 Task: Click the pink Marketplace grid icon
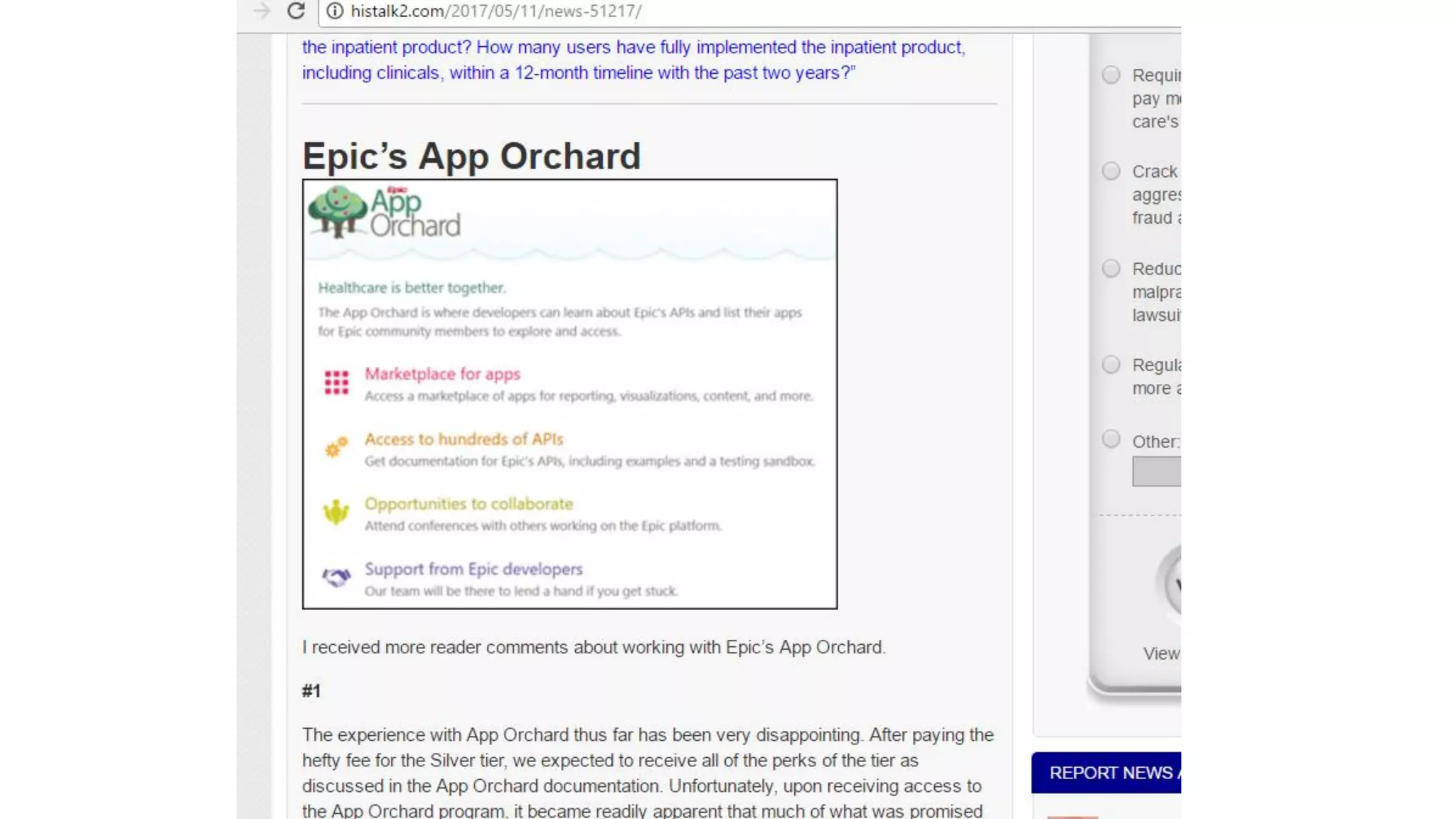pos(336,382)
